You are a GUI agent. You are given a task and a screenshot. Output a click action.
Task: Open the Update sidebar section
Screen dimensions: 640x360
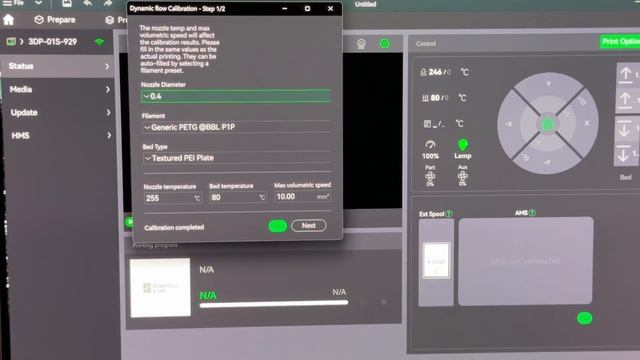point(58,113)
